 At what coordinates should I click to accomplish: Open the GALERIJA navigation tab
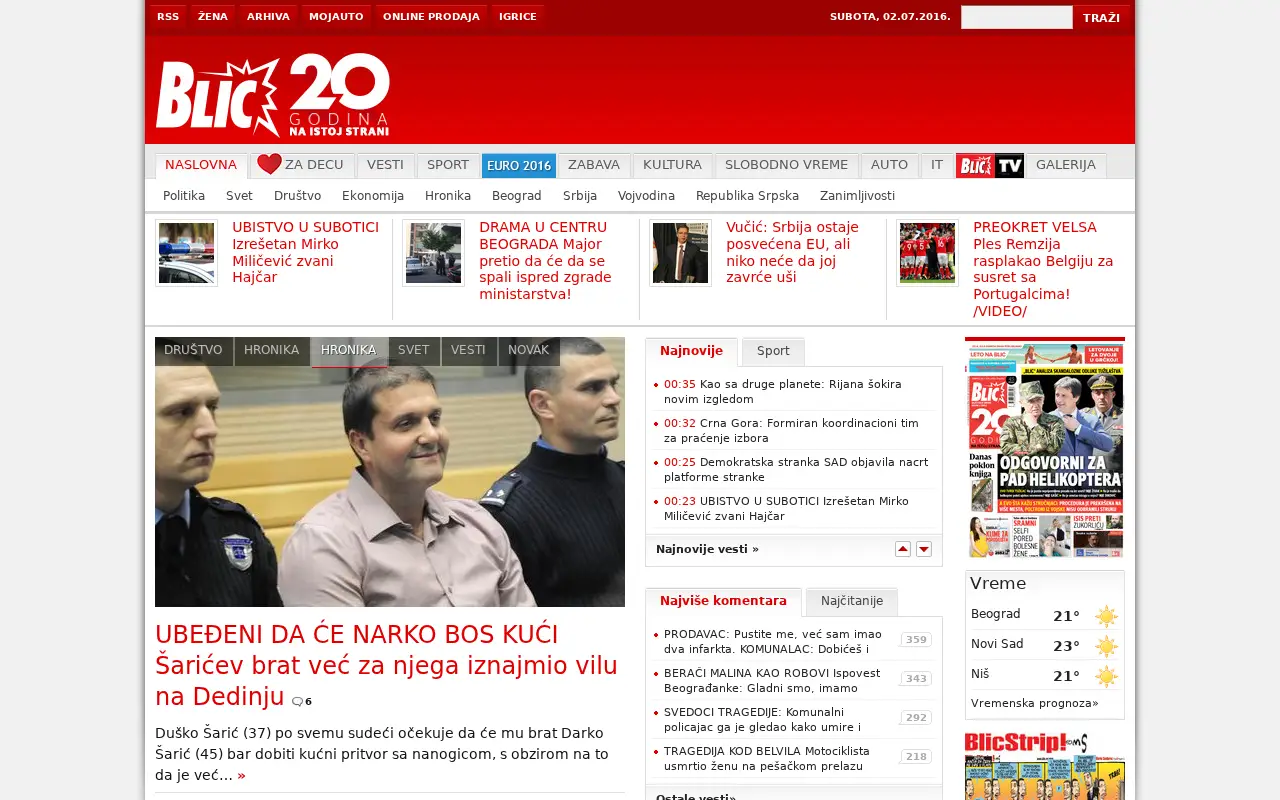tap(1066, 165)
